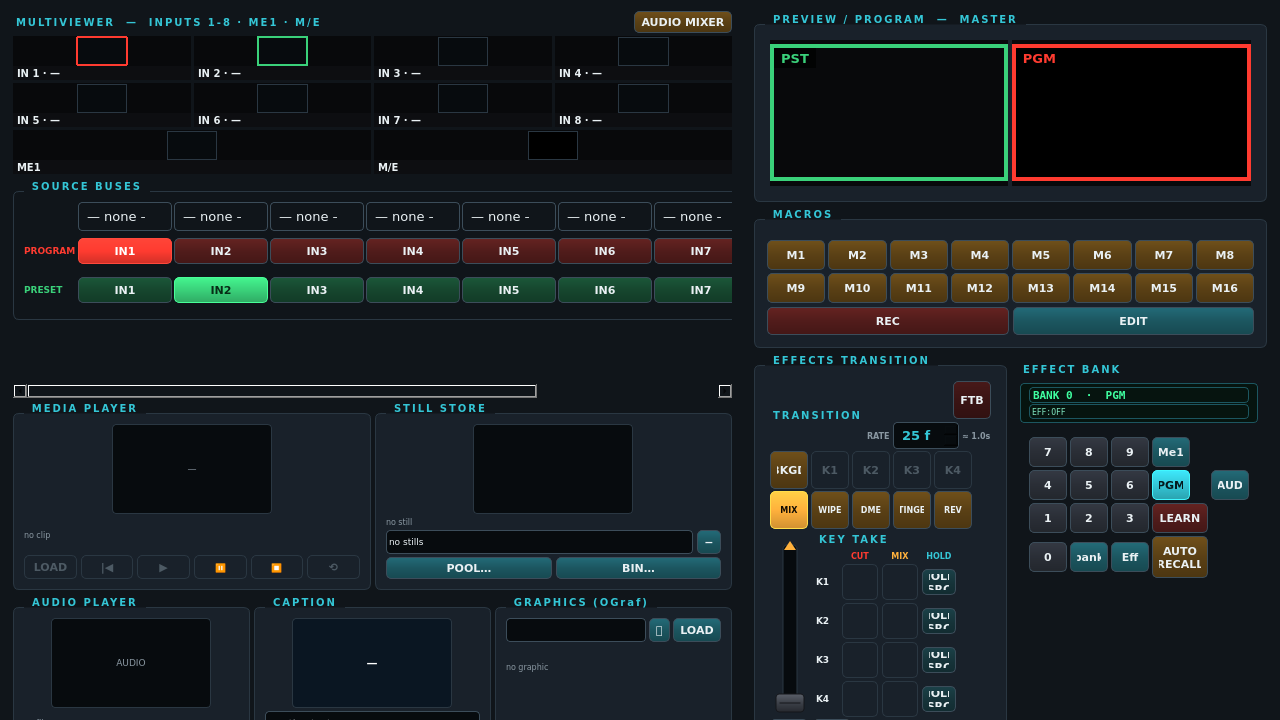Open the Audio Mixer
The height and width of the screenshot is (720, 1280).
pyautogui.click(x=683, y=22)
